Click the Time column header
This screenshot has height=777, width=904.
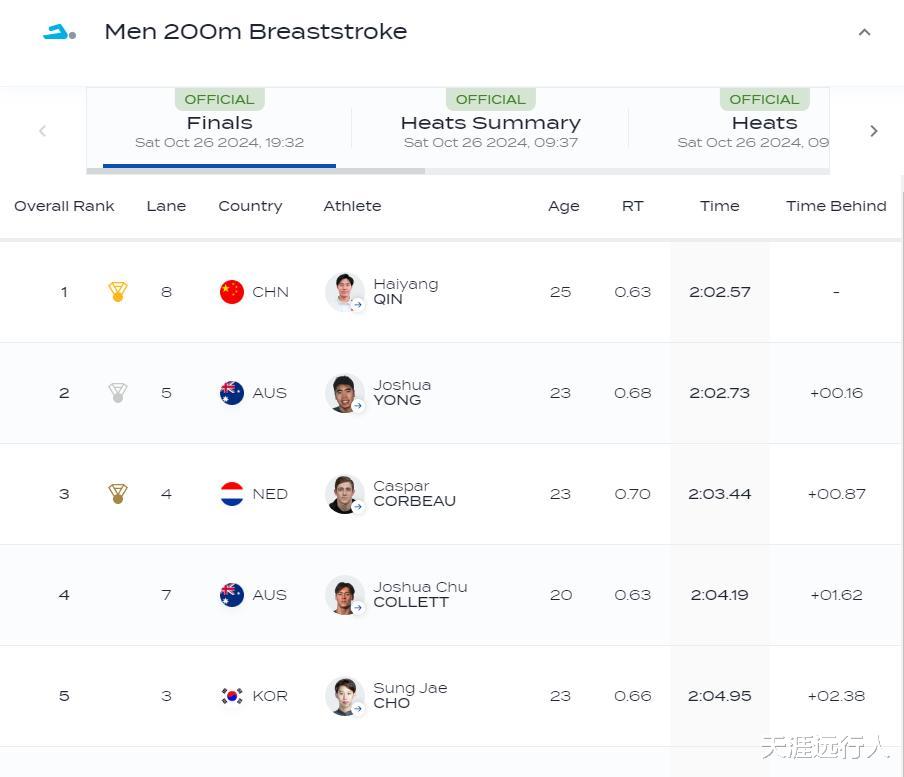[x=719, y=206]
